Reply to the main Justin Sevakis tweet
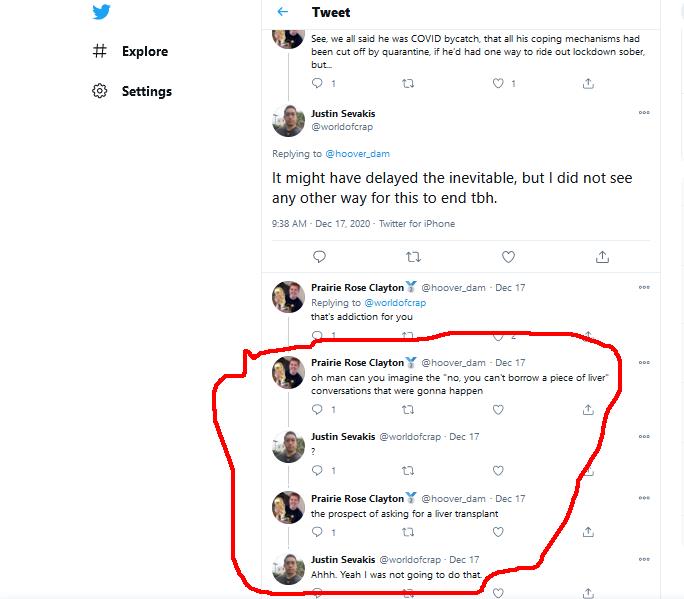The image size is (684, 599). [x=318, y=257]
